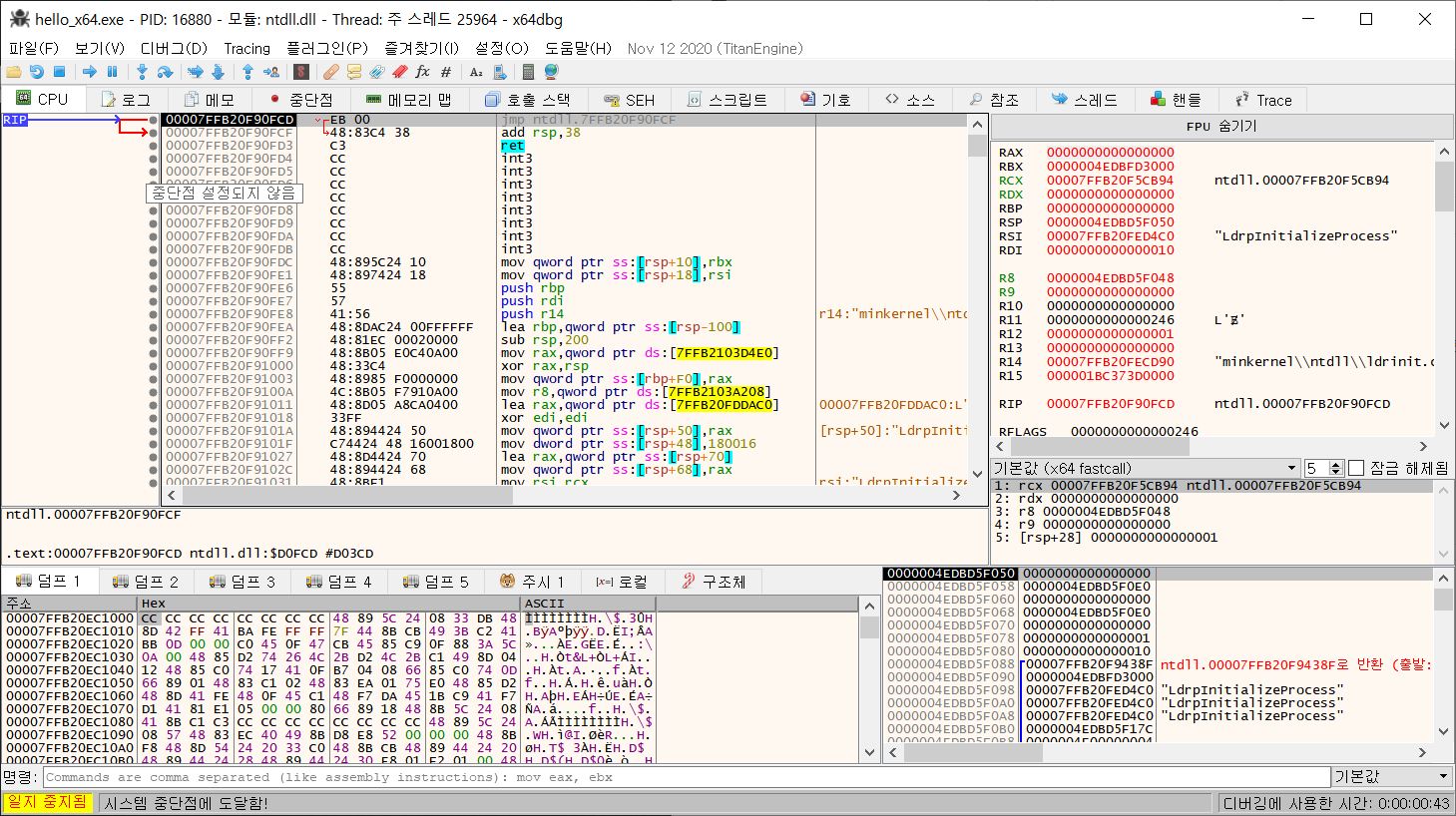The width and height of the screenshot is (1456, 816).
Task: Search for strings (A icon)
Action: (x=476, y=72)
